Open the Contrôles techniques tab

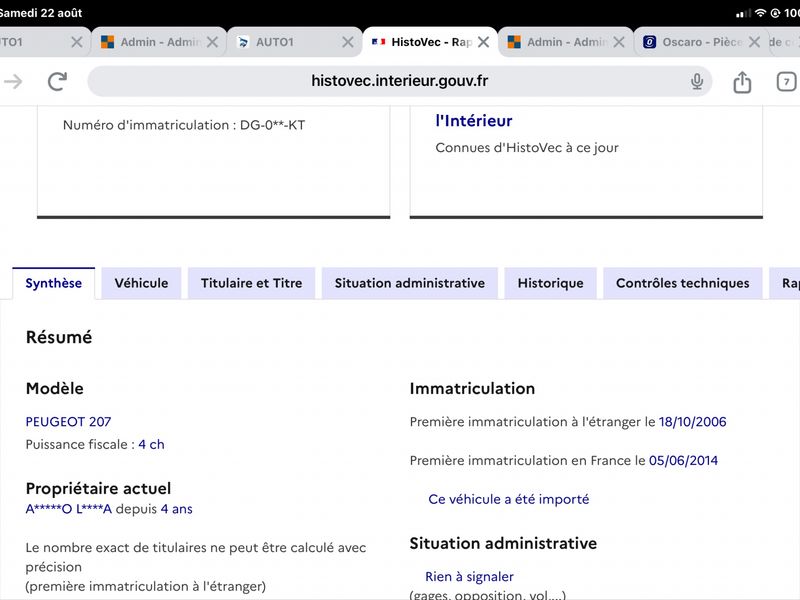(x=683, y=283)
